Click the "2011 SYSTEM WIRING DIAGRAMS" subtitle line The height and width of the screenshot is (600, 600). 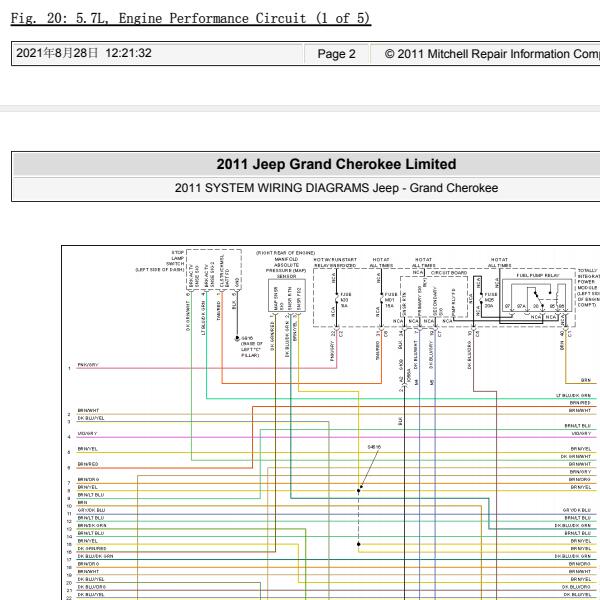[x=336, y=188]
